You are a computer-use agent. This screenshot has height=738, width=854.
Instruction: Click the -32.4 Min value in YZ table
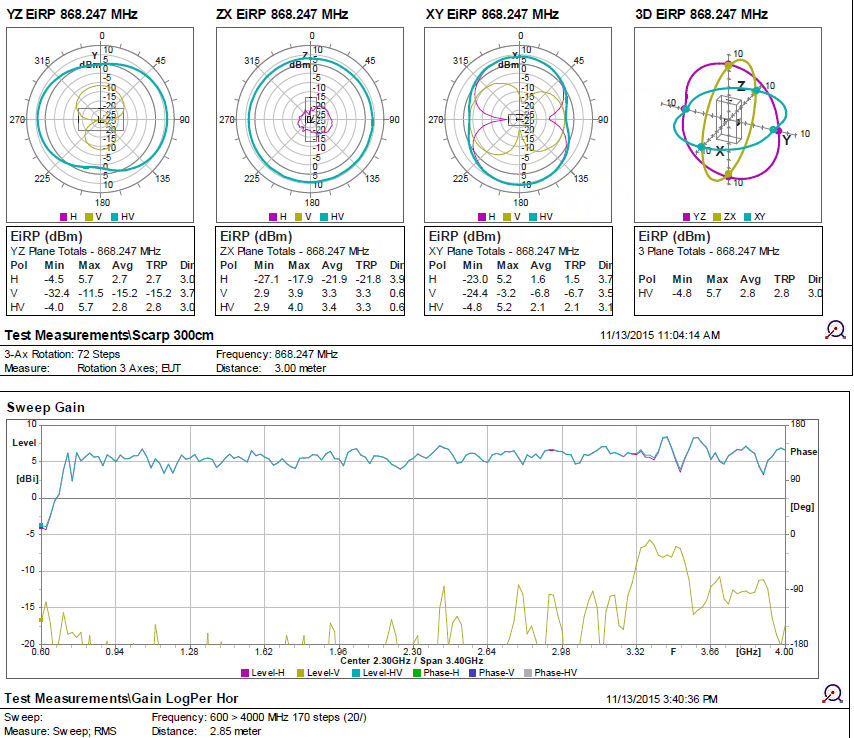coord(57,293)
